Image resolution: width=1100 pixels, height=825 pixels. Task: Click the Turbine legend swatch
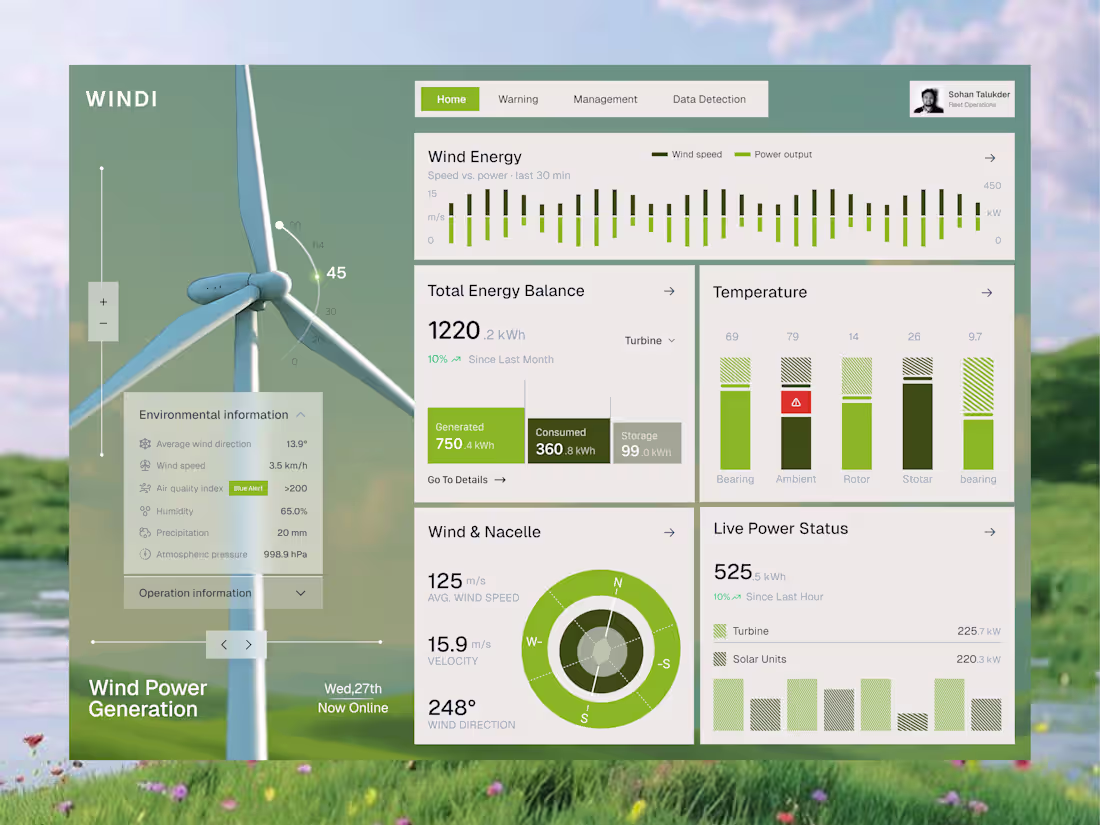pos(720,631)
